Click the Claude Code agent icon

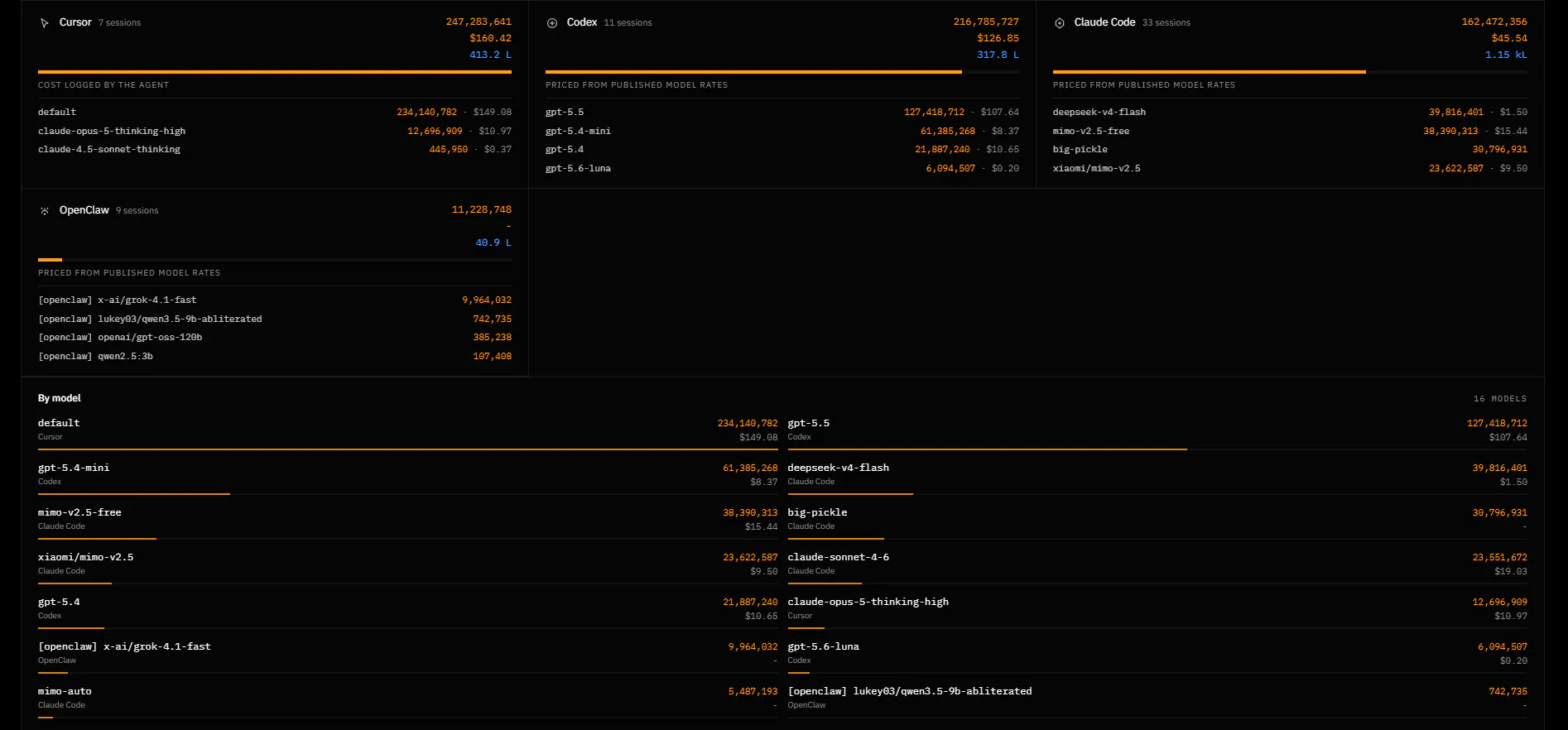click(x=1060, y=23)
